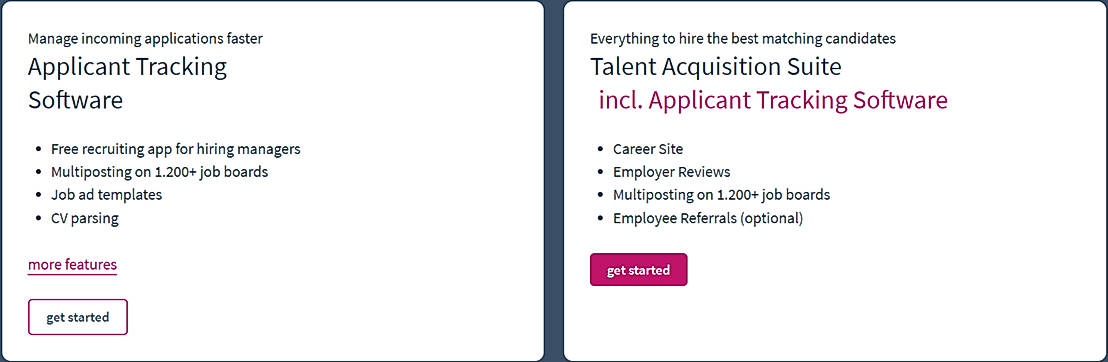Select Multiposting item in Talent Acquisition card
Viewport: 1108px width, 362px height.
pyautogui.click(x=721, y=194)
